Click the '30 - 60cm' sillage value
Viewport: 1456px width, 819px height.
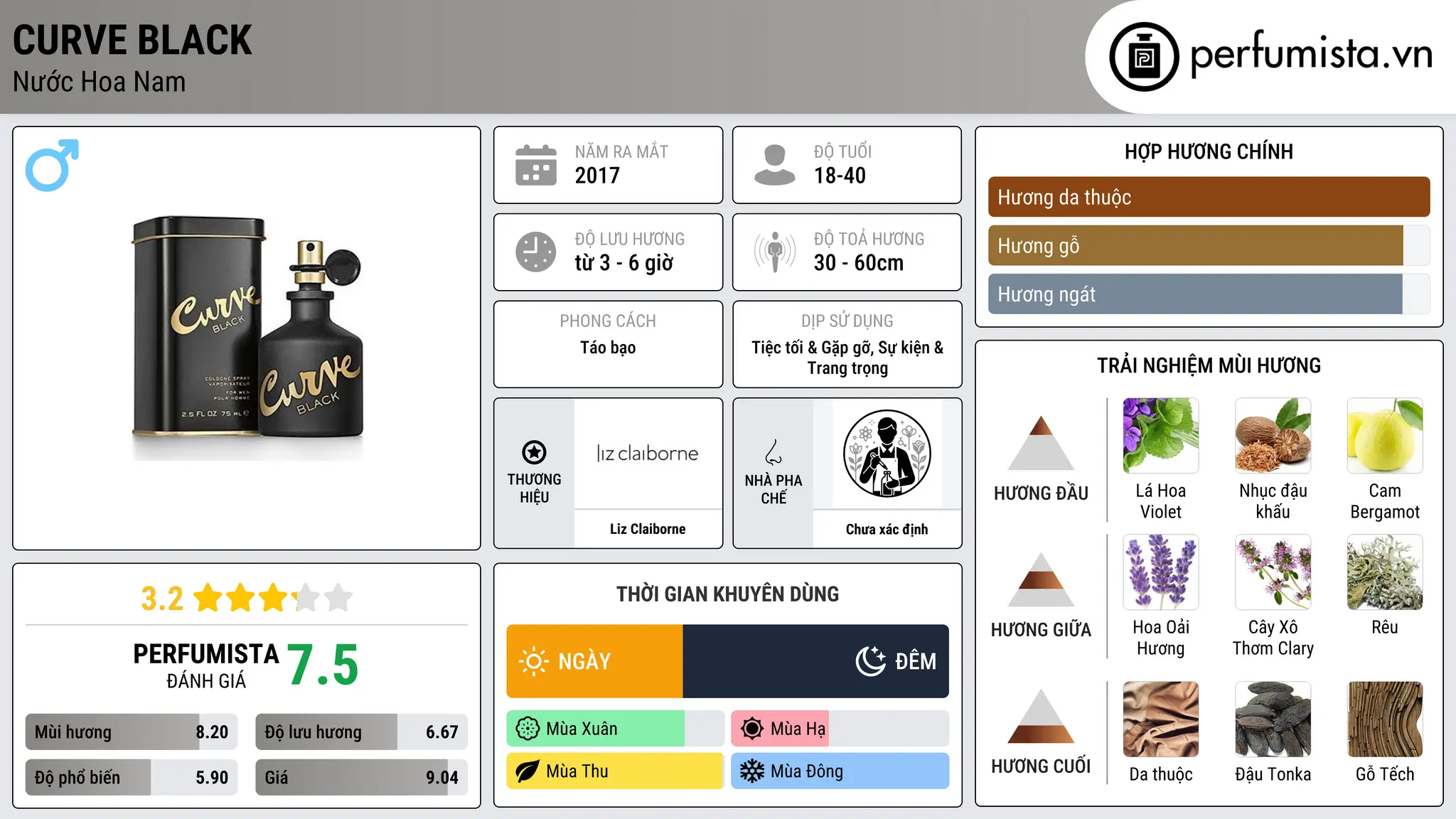(x=859, y=263)
